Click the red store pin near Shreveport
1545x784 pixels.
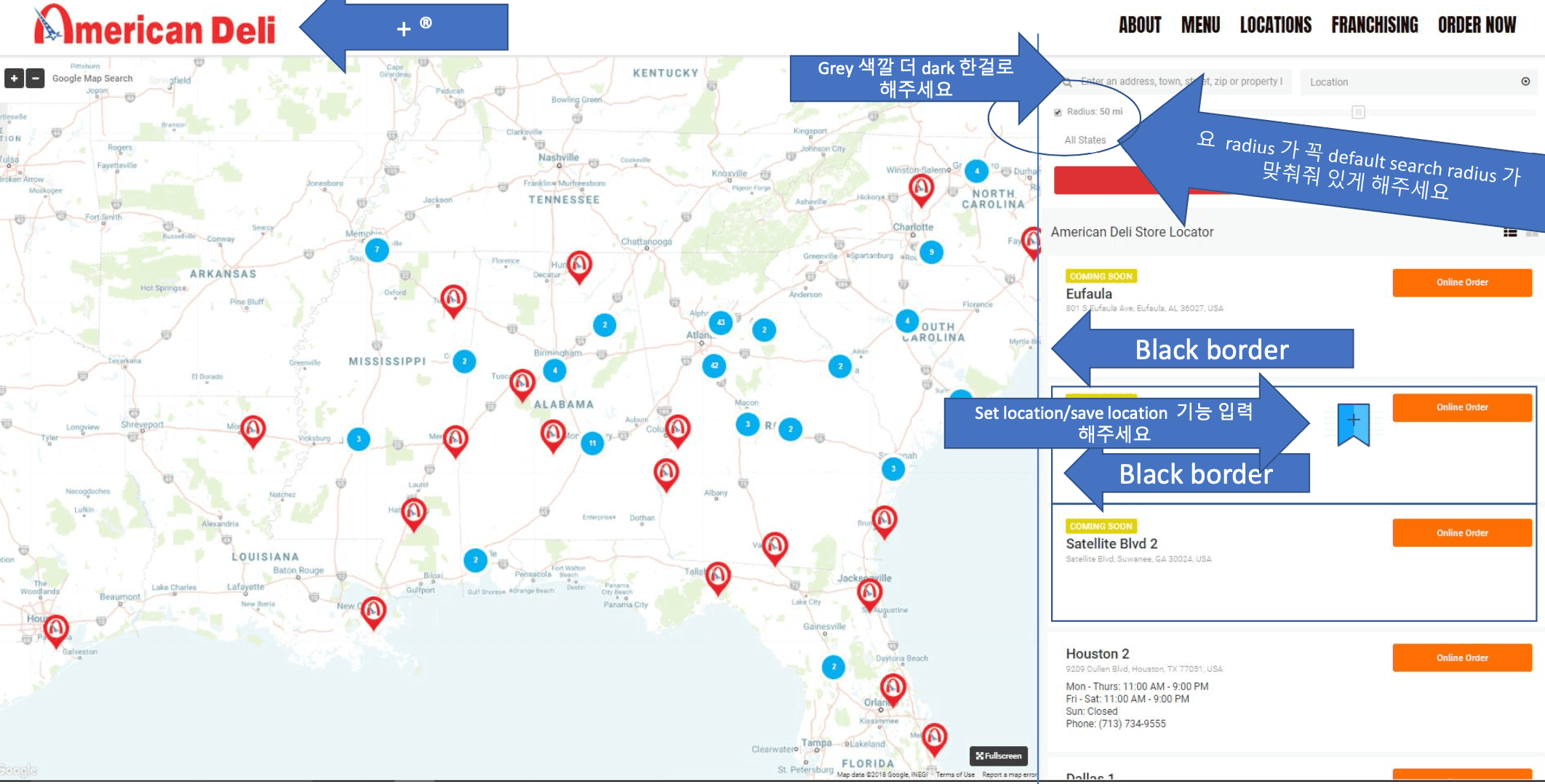pyautogui.click(x=252, y=431)
